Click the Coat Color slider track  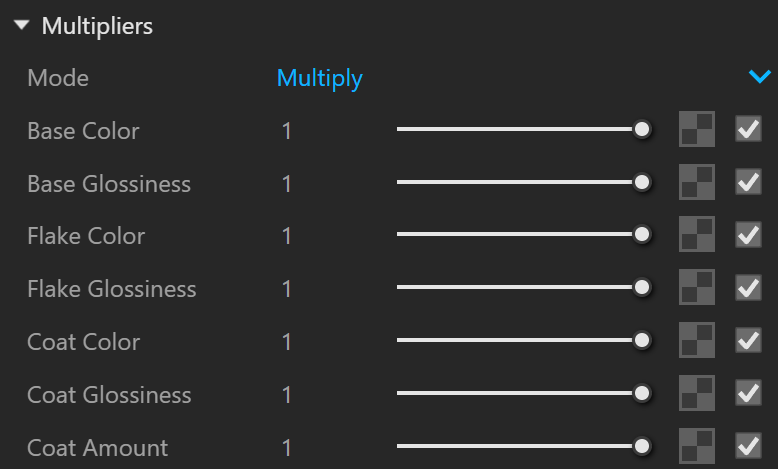pos(516,340)
